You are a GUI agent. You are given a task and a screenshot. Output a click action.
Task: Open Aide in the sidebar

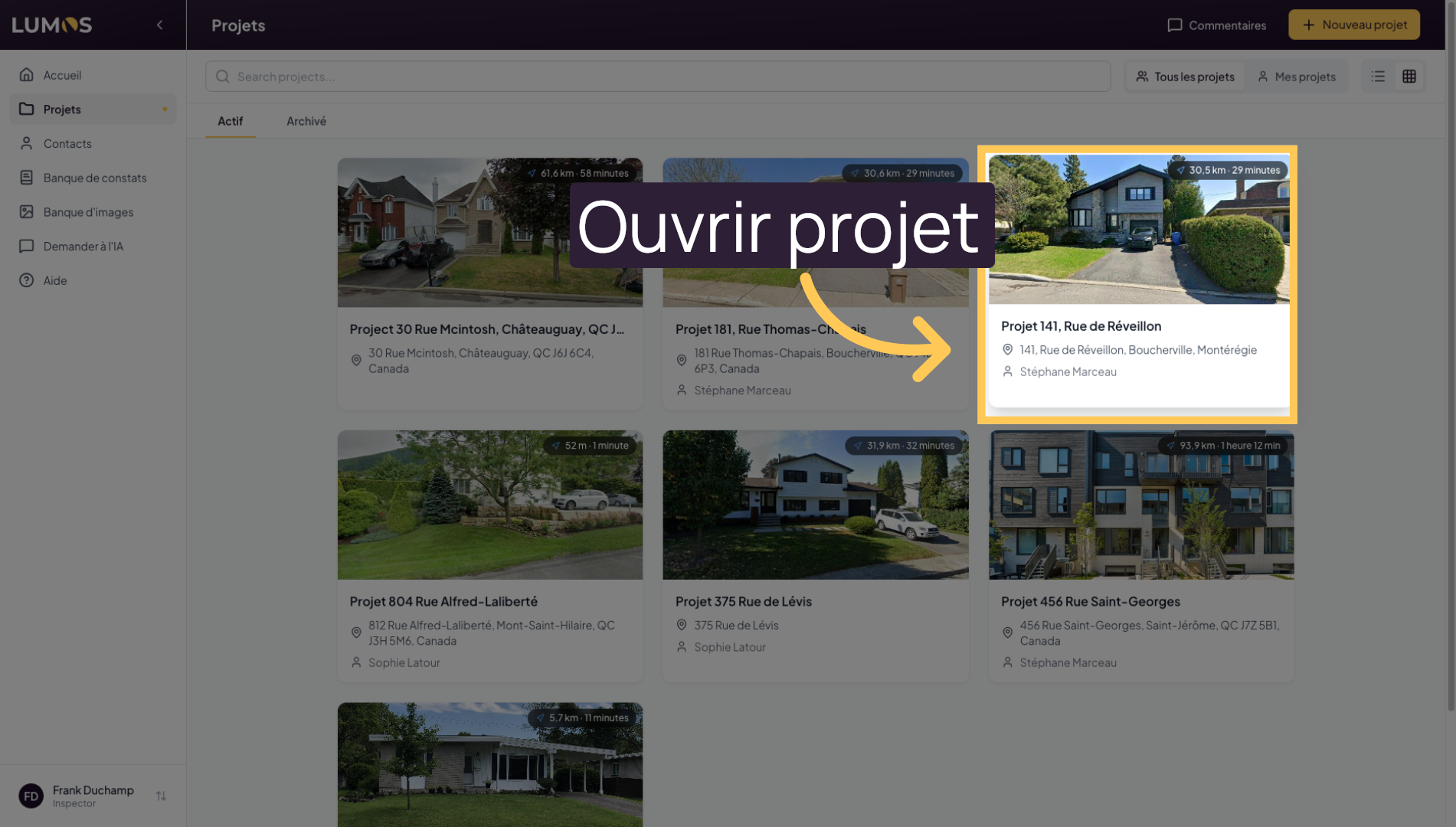click(x=93, y=281)
